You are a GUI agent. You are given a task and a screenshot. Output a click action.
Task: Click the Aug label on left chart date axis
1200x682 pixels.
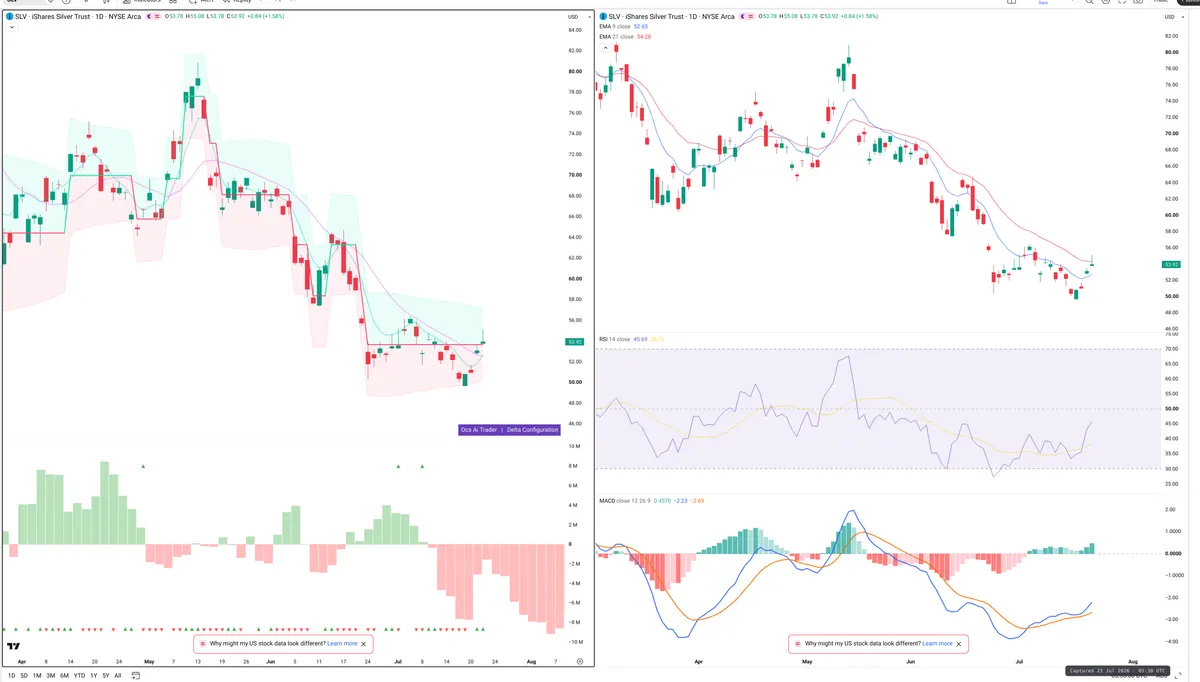point(531,661)
